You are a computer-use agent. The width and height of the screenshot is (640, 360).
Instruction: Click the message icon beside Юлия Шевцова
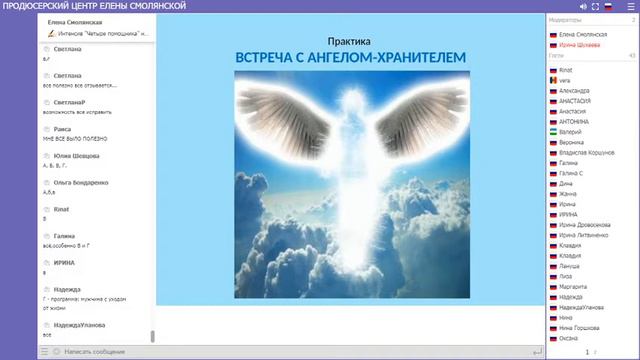[47, 156]
